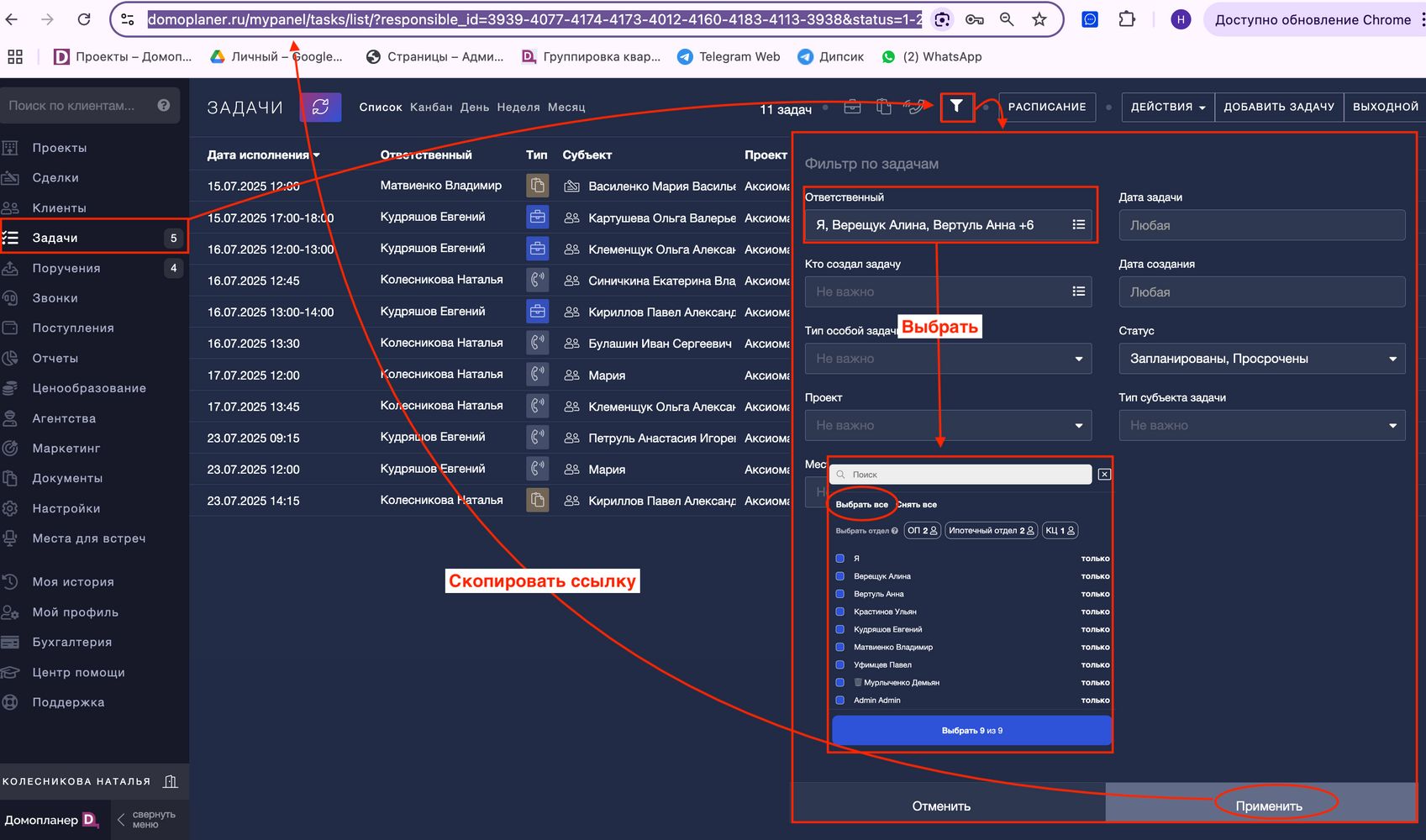Click the help icon in client search

(164, 106)
